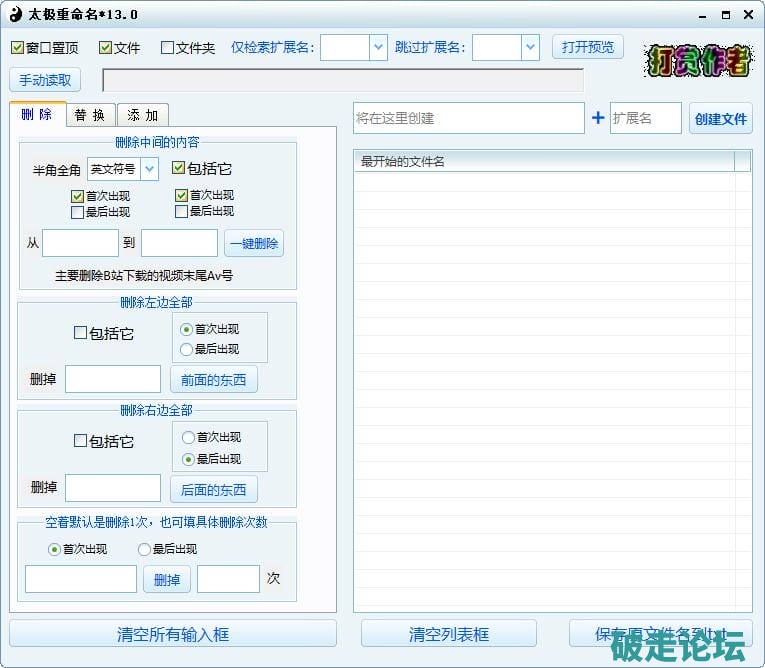The height and width of the screenshot is (668, 765).
Task: Click the 一键删除 button
Action: pos(253,243)
